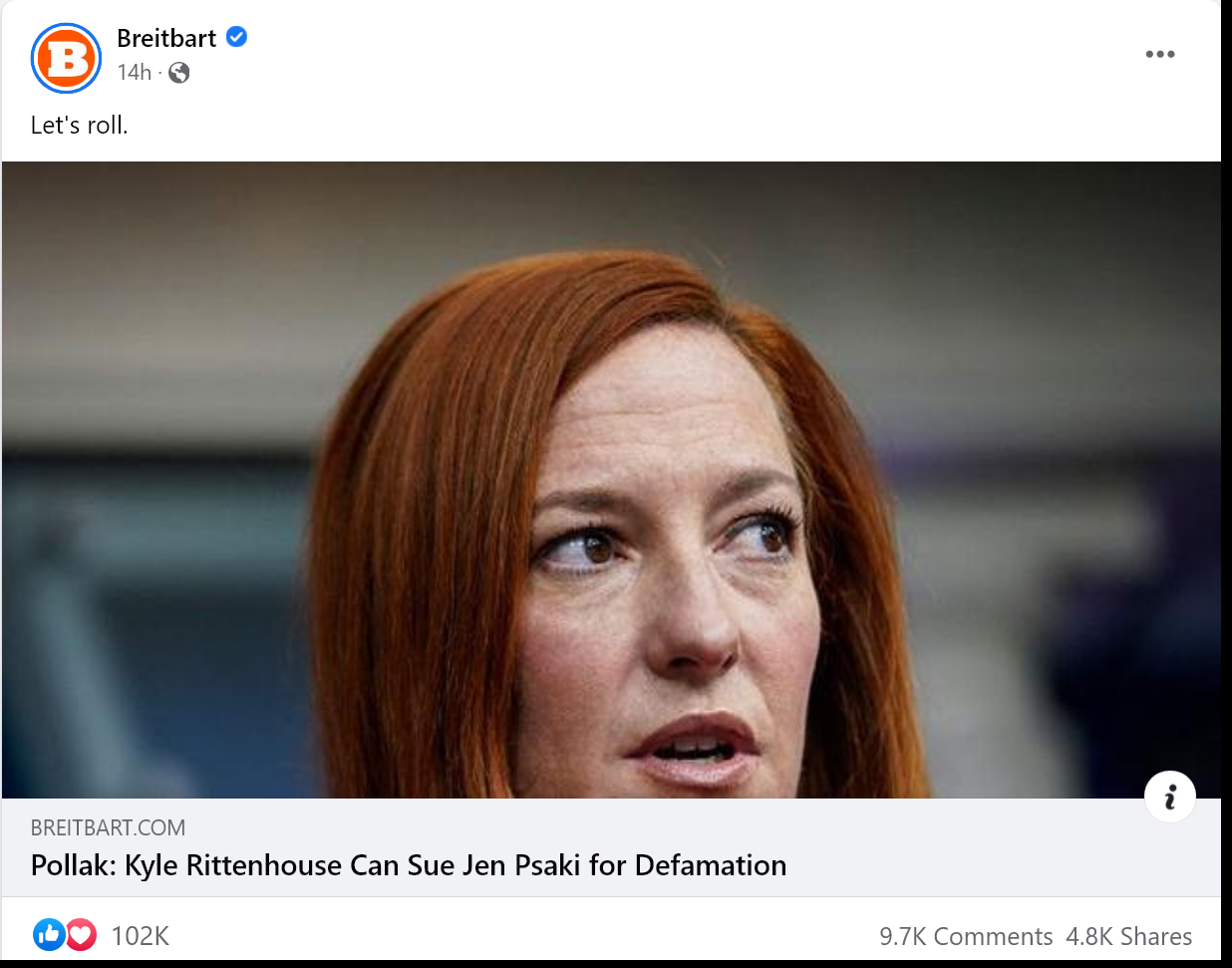The image size is (1232, 968).
Task: Click the 14h post timestamp
Action: (x=134, y=72)
